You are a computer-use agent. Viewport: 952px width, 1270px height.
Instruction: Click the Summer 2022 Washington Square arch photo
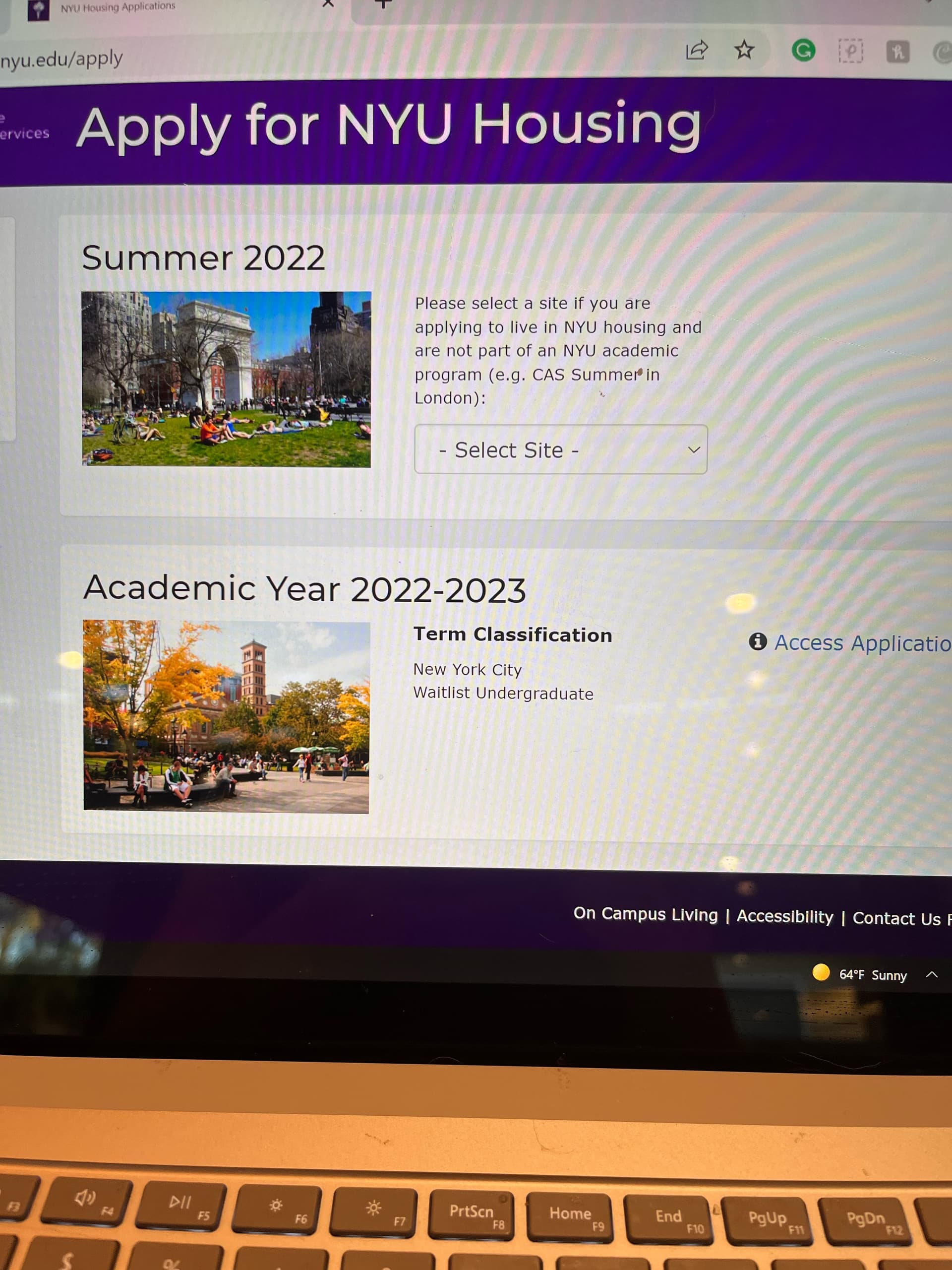[226, 379]
